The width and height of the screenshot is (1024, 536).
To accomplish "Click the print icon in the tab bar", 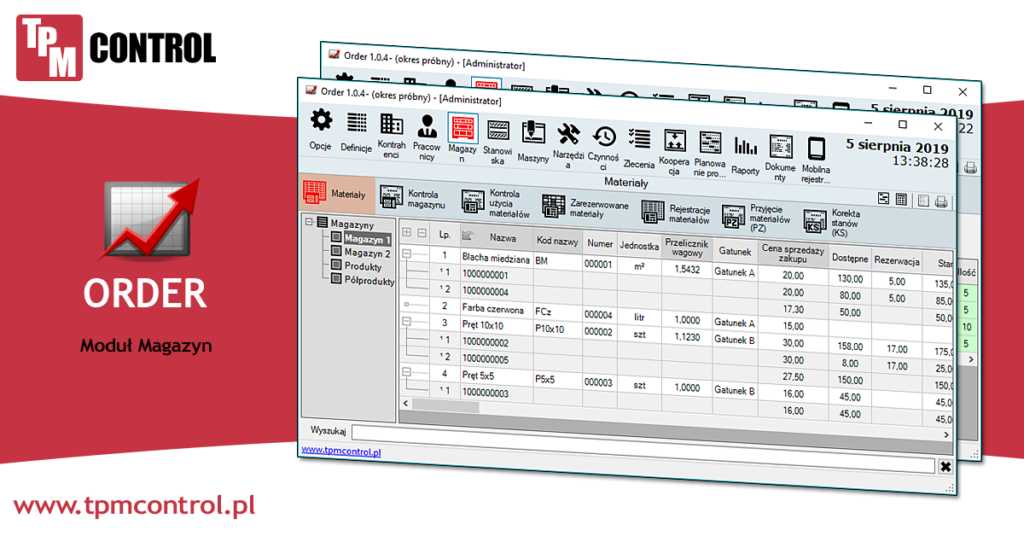I will [x=941, y=202].
